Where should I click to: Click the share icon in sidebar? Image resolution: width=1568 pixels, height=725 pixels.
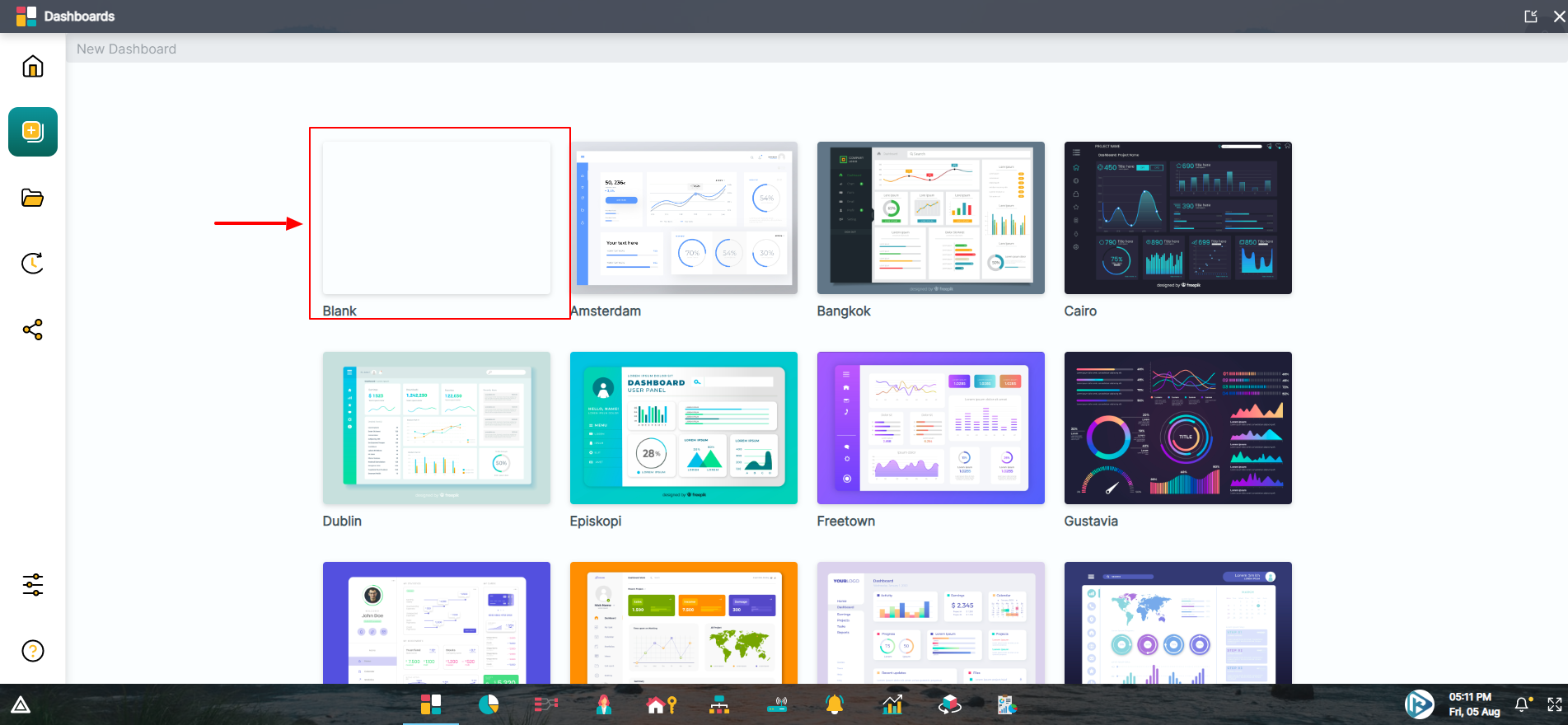click(33, 330)
